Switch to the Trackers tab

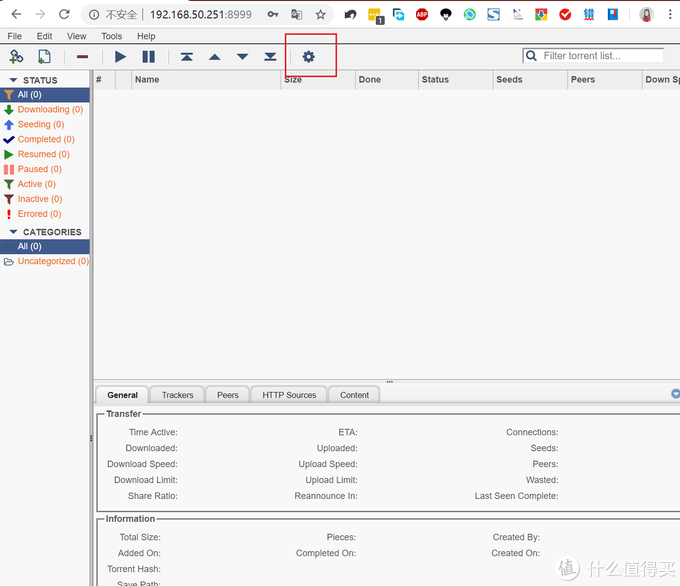pyautogui.click(x=177, y=395)
